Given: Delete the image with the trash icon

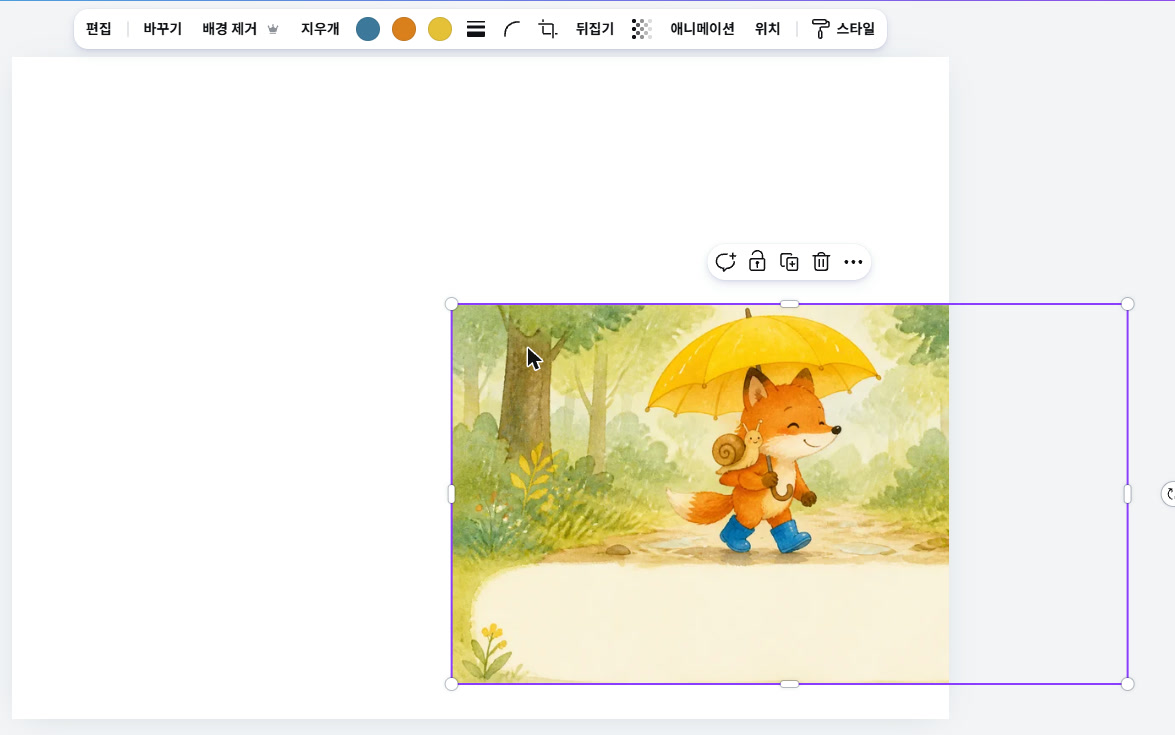Looking at the screenshot, I should point(821,261).
